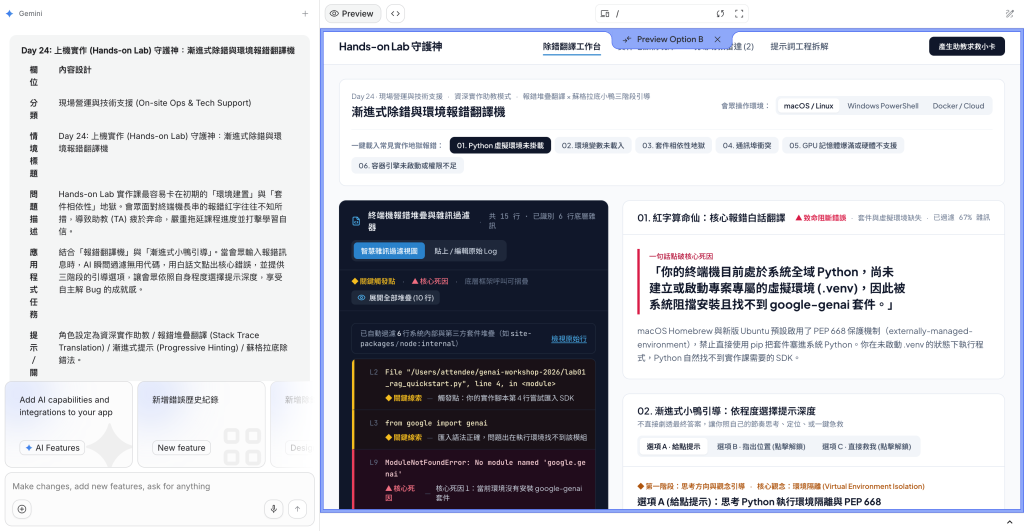Click the 漸進式除錯與環境報錯翻譯機 heading
Screen dimensions: 1024x531
428,112
